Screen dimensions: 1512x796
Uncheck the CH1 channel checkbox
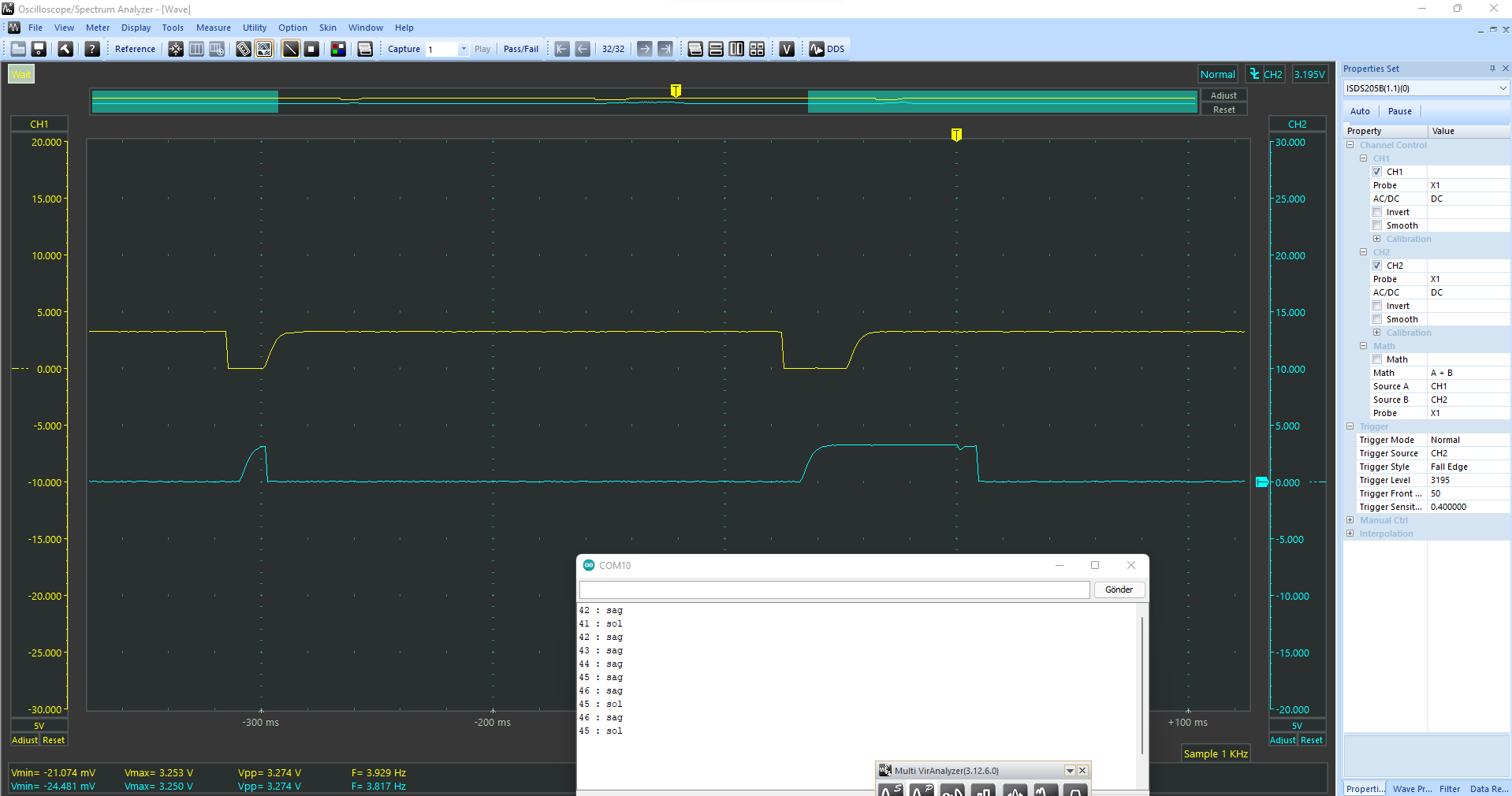(x=1377, y=172)
